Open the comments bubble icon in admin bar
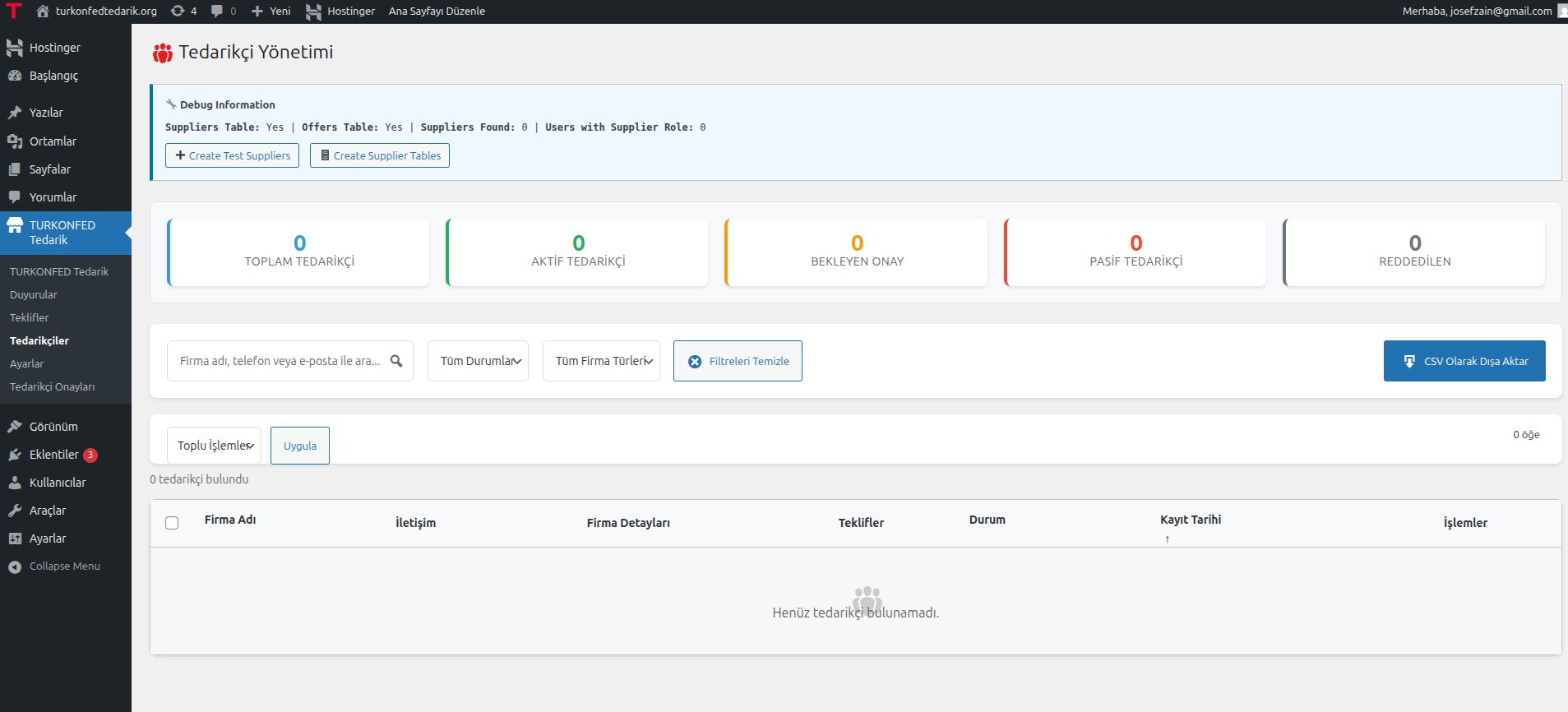Image resolution: width=1568 pixels, height=712 pixels. (217, 11)
